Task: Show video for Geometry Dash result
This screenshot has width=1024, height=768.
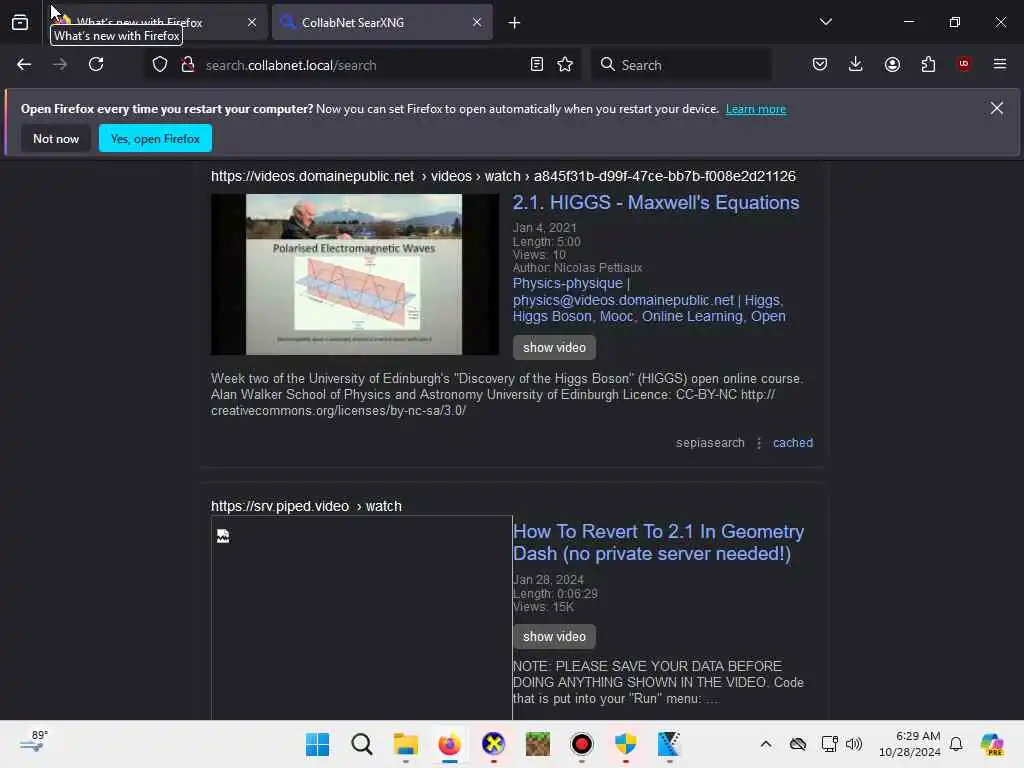Action: click(x=554, y=637)
